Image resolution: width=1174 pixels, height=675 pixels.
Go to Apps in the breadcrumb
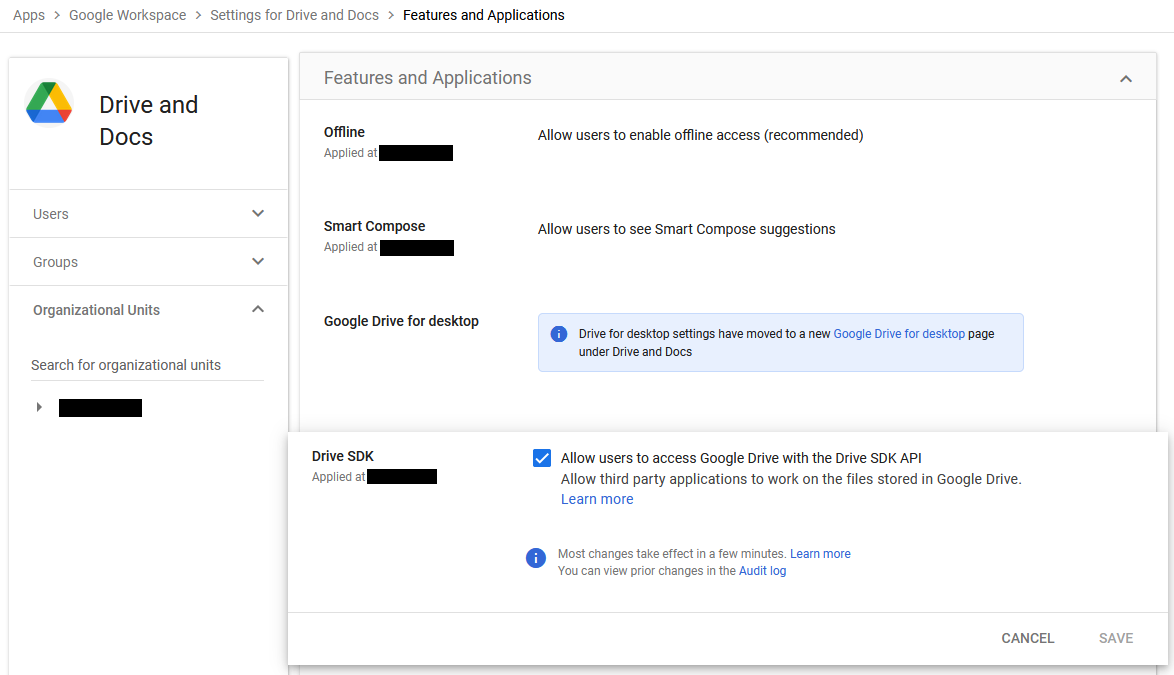[x=29, y=15]
